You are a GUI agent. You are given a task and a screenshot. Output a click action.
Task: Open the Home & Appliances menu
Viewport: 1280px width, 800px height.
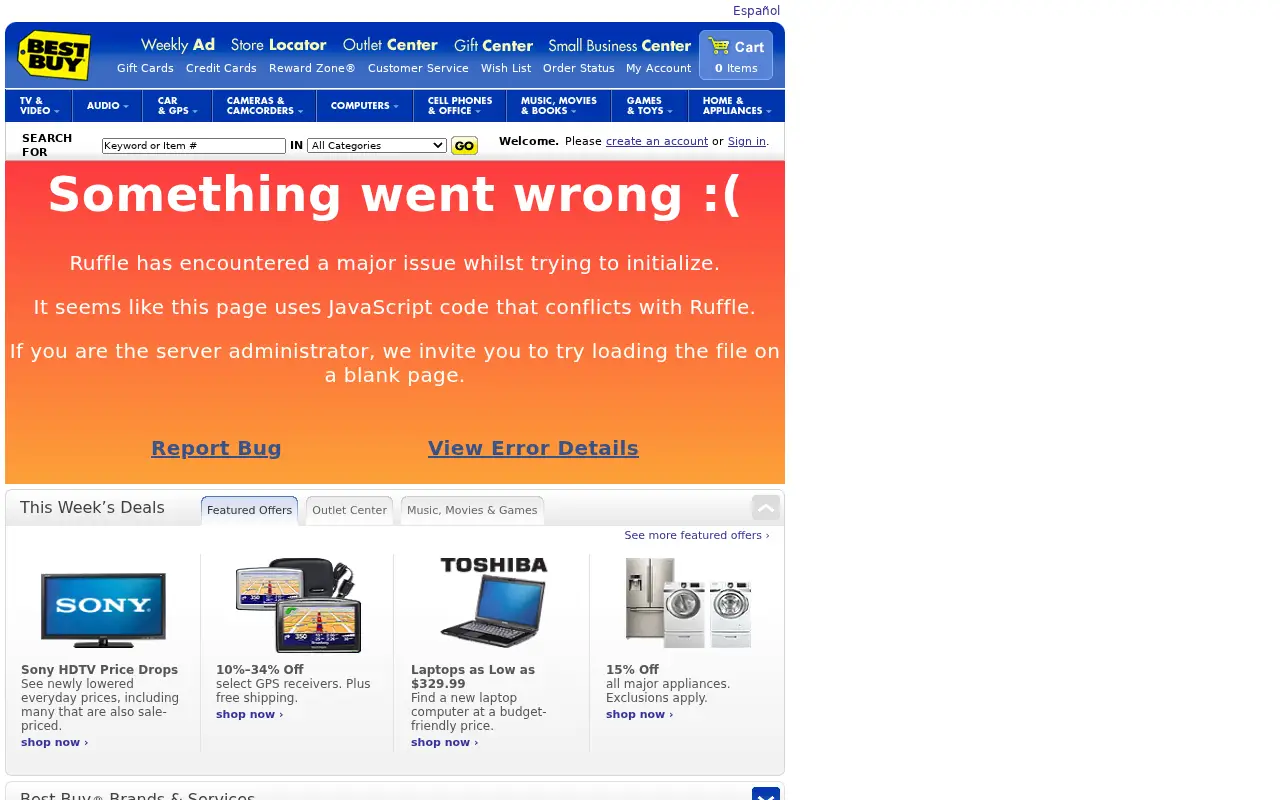736,106
